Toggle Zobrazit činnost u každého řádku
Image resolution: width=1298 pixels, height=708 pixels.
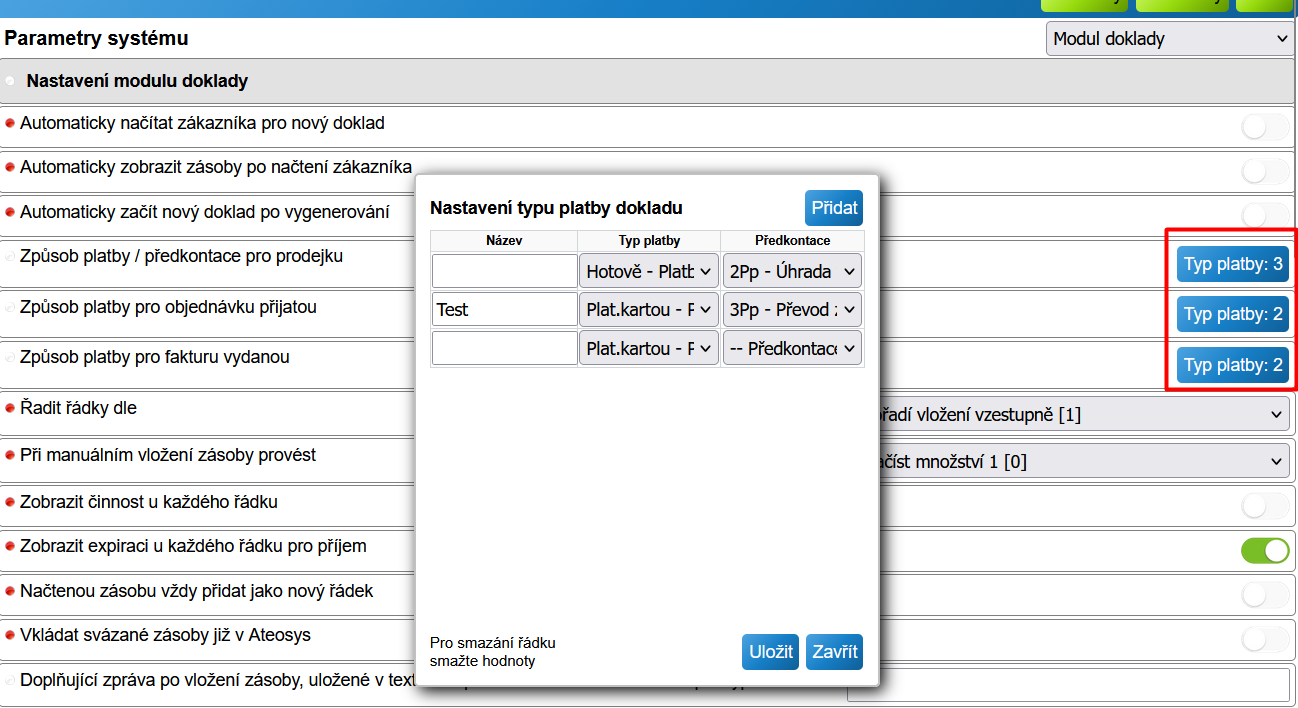click(1265, 506)
